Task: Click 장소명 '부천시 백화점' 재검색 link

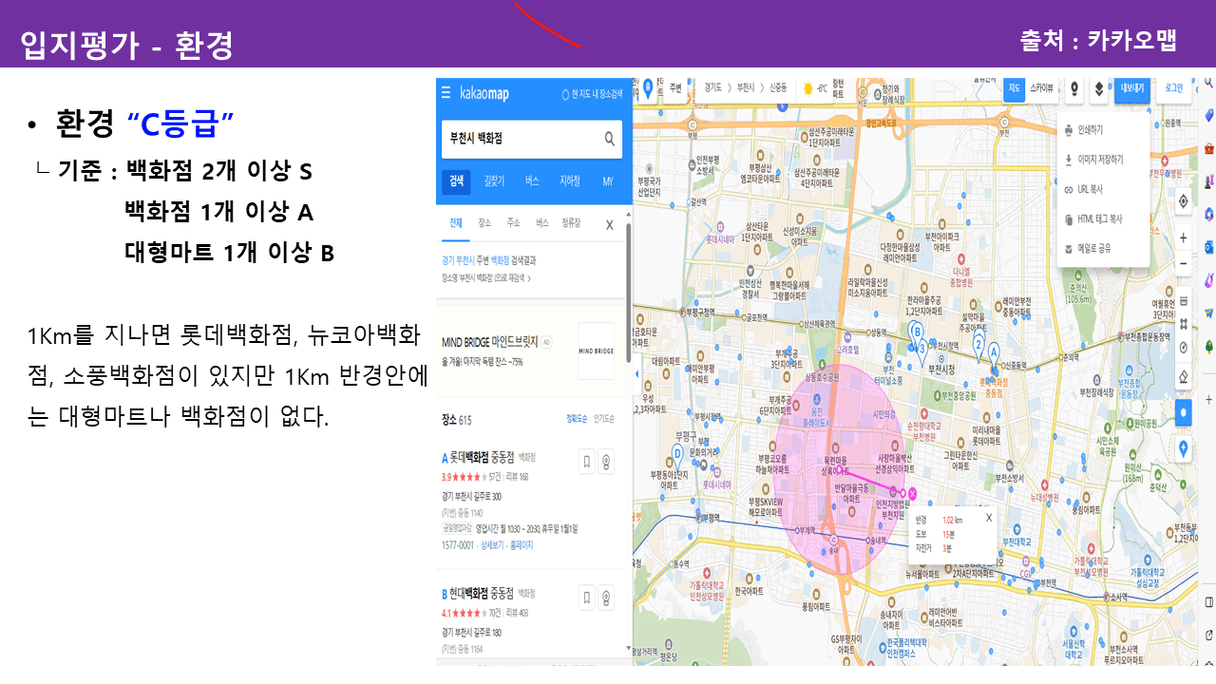Action: [486, 278]
